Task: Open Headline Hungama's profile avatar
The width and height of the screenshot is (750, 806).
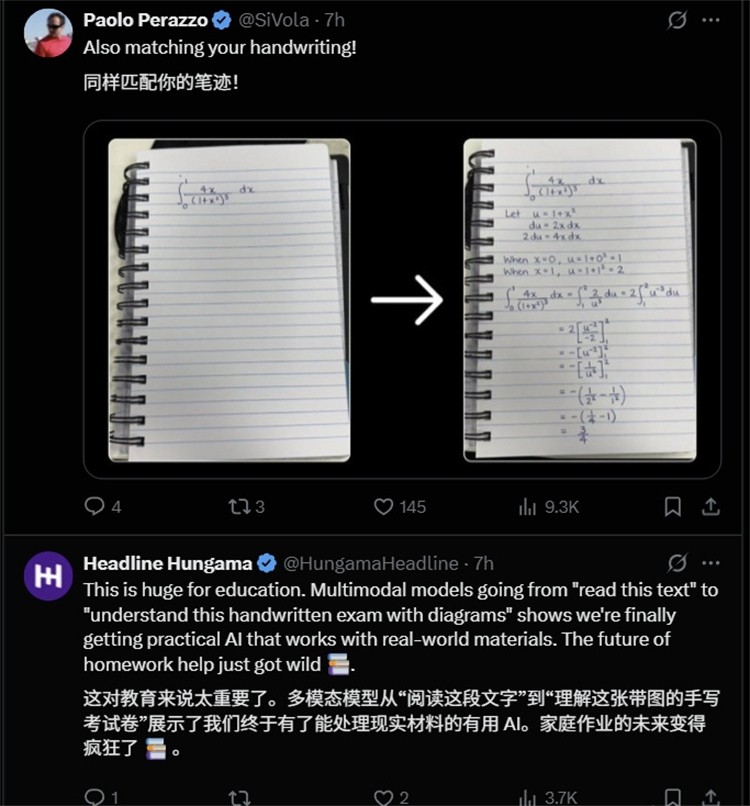Action: click(48, 576)
